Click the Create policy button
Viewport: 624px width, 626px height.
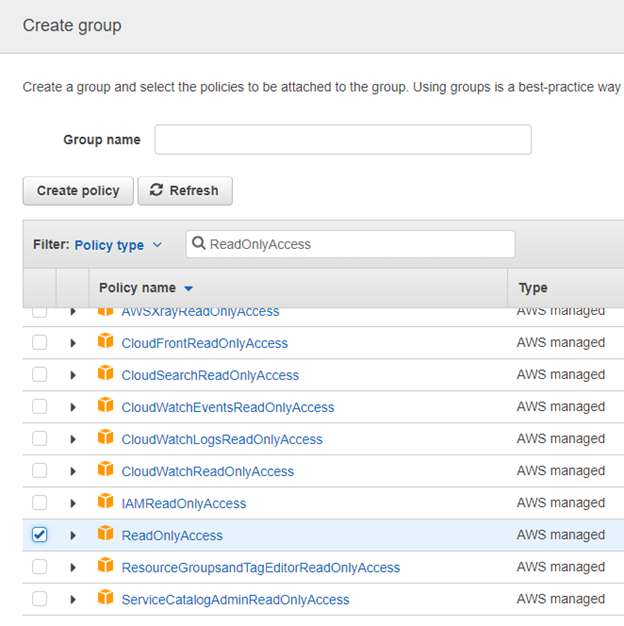click(x=78, y=191)
